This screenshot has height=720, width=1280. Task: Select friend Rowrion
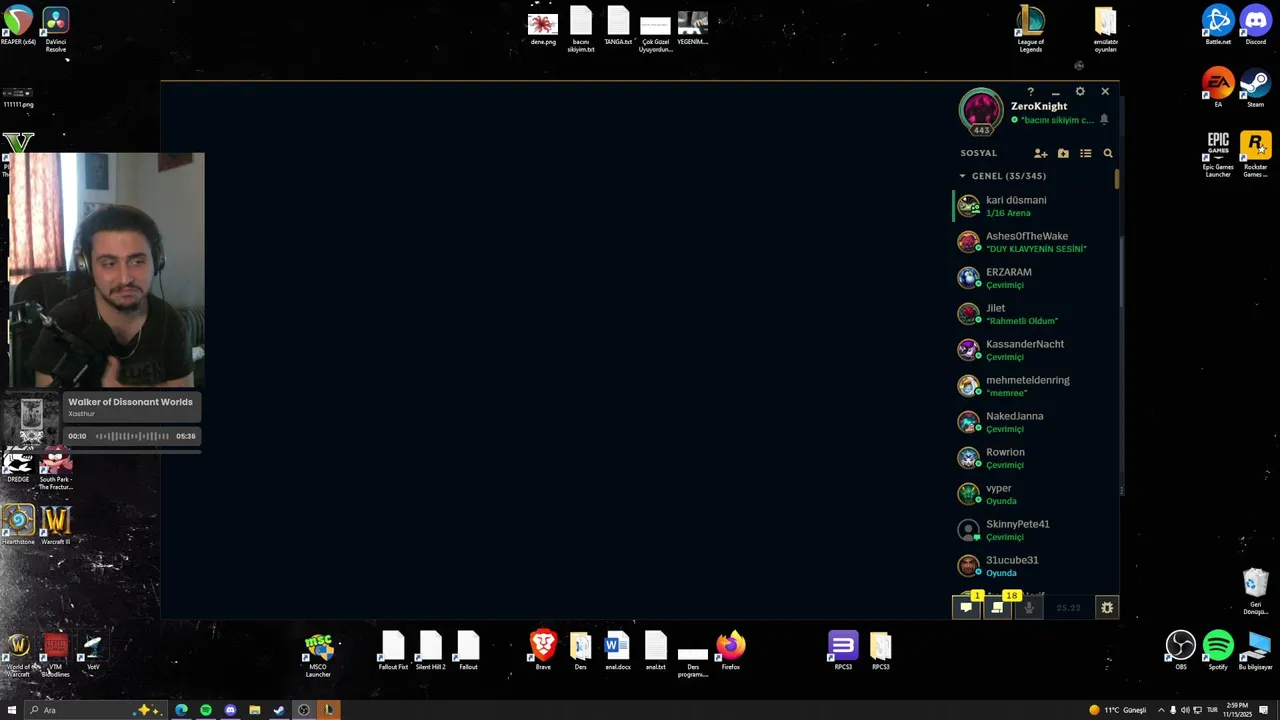[x=1033, y=458]
